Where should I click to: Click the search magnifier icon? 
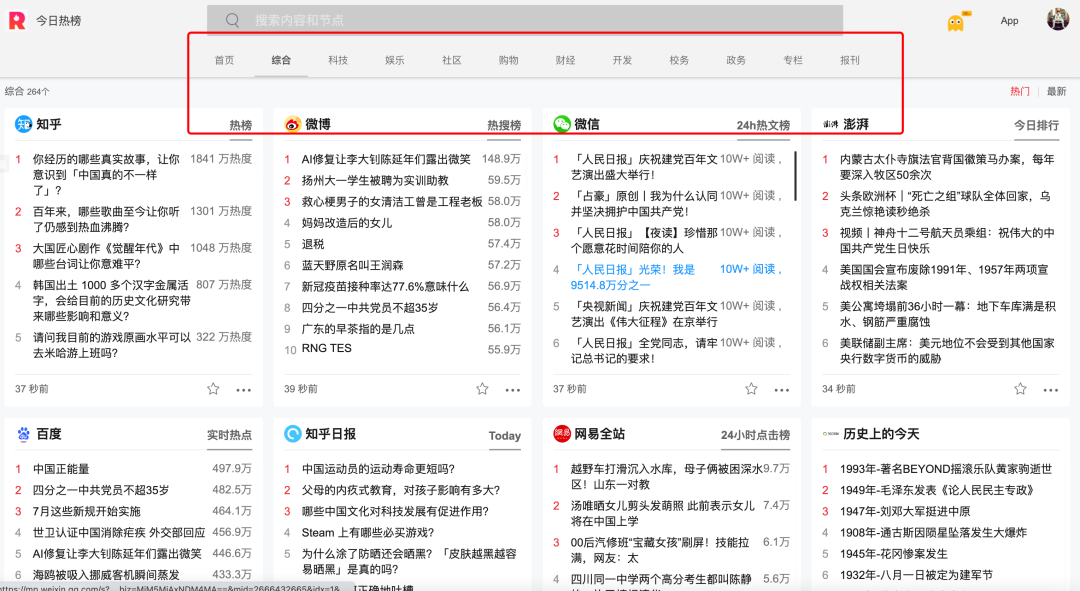pos(232,20)
